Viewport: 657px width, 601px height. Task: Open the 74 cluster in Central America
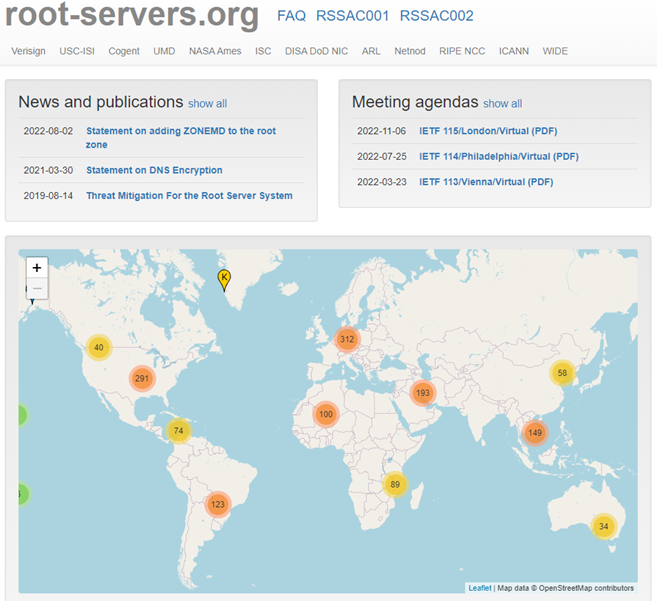pos(178,430)
